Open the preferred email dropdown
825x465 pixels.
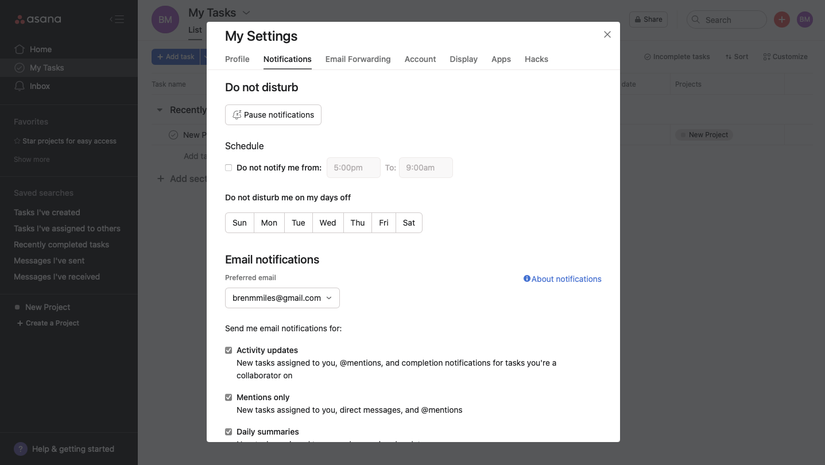[282, 298]
